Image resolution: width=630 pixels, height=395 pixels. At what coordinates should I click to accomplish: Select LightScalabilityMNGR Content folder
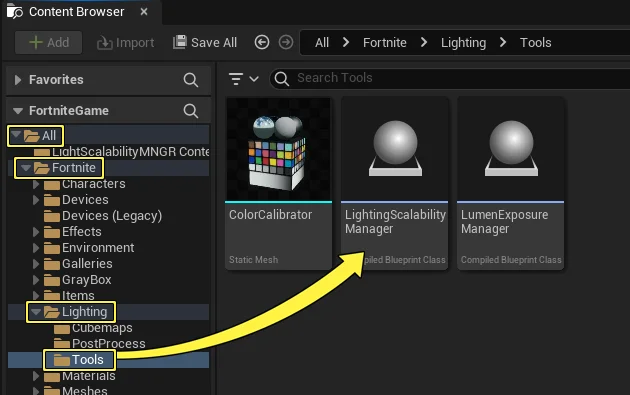[x=122, y=151]
